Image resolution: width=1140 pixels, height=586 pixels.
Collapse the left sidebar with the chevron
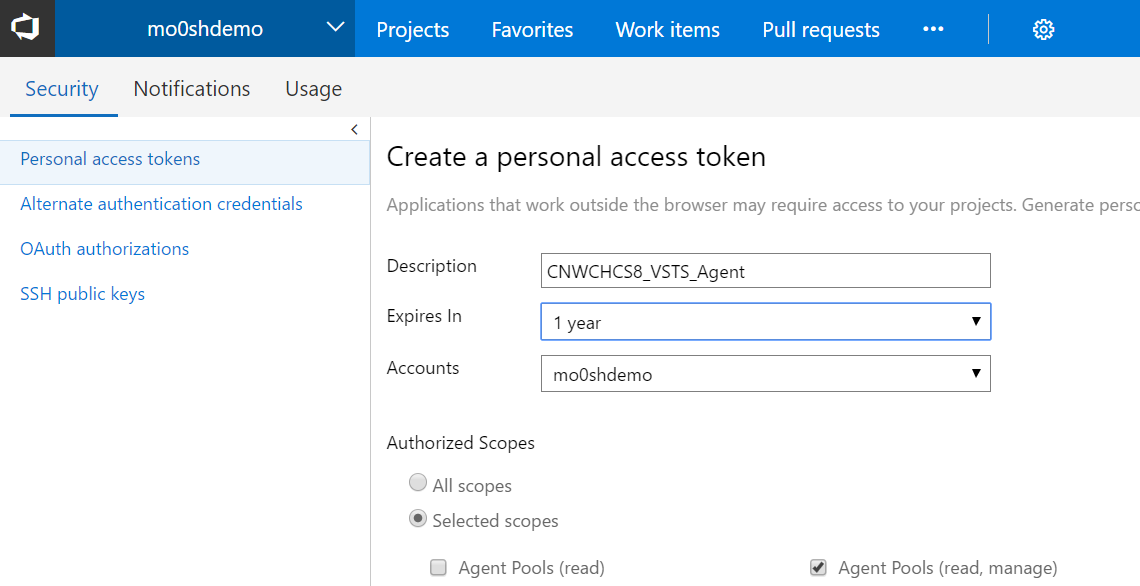(x=354, y=130)
